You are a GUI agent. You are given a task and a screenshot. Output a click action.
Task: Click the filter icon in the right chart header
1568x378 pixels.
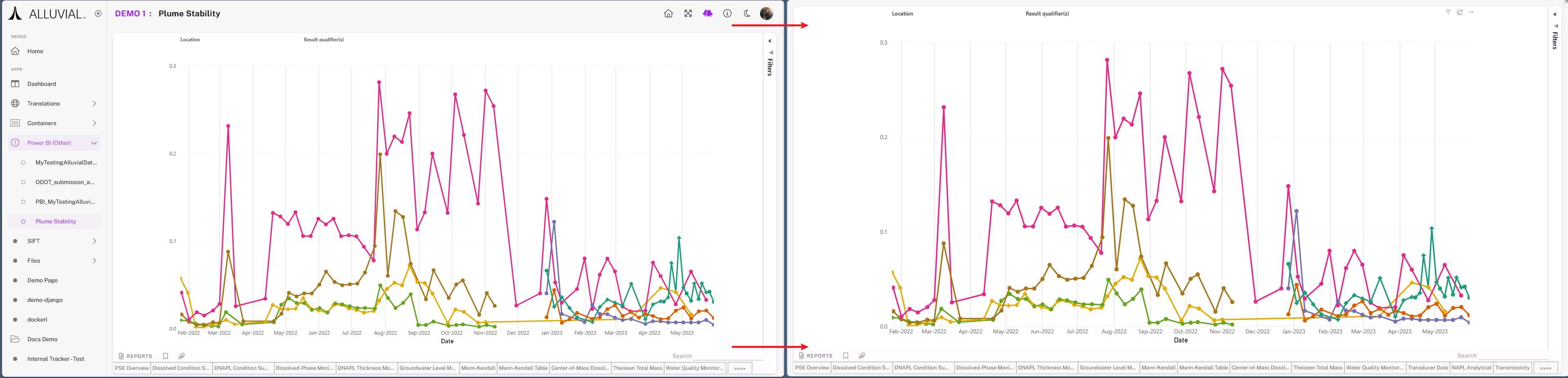point(1448,12)
